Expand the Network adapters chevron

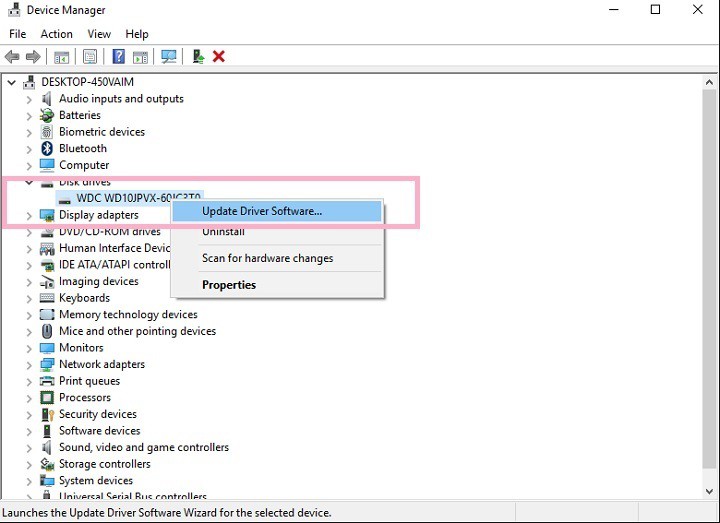pos(29,365)
